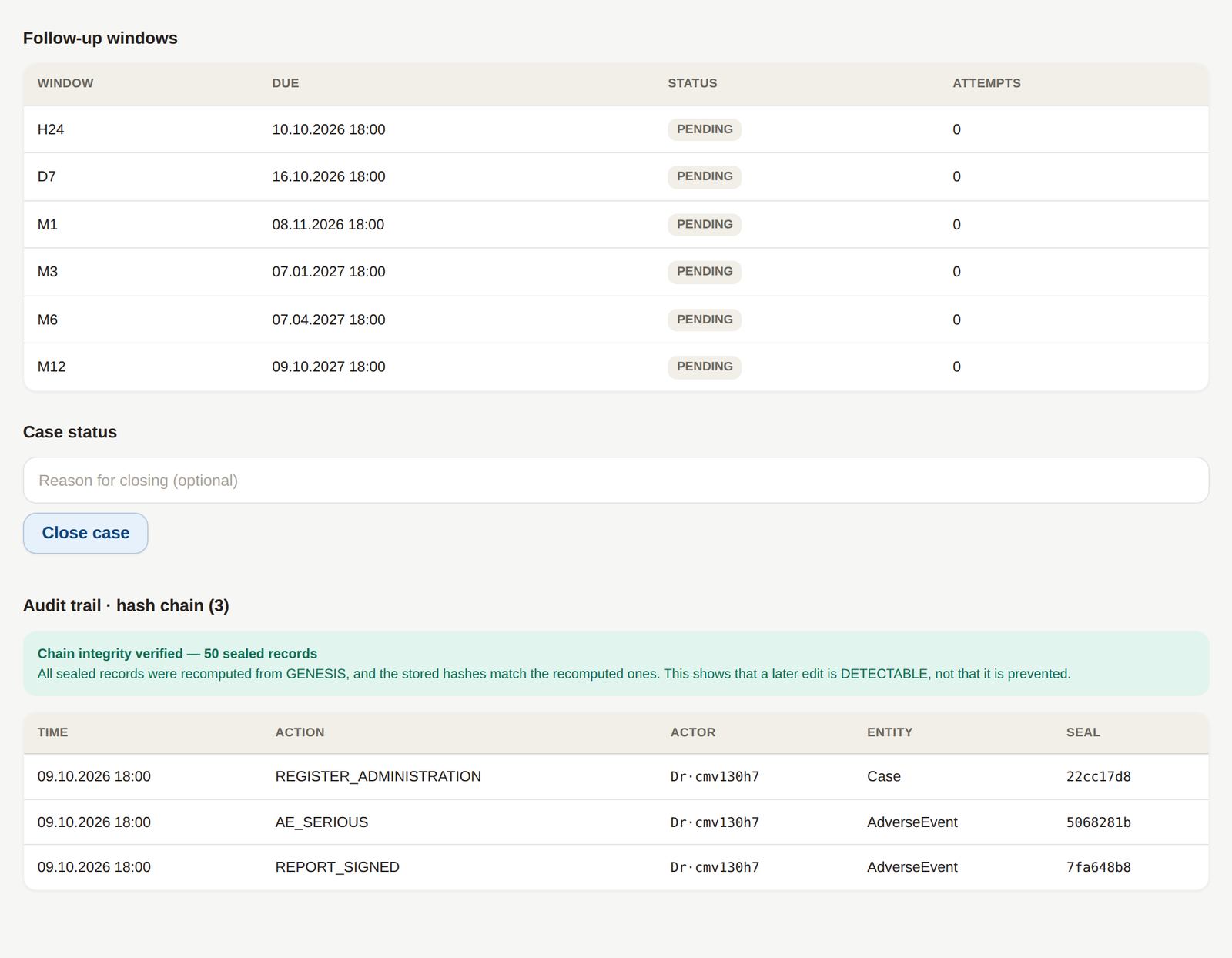Viewport: 1232px width, 958px height.
Task: Click due date 10.10.2026 18:00
Action: [329, 129]
